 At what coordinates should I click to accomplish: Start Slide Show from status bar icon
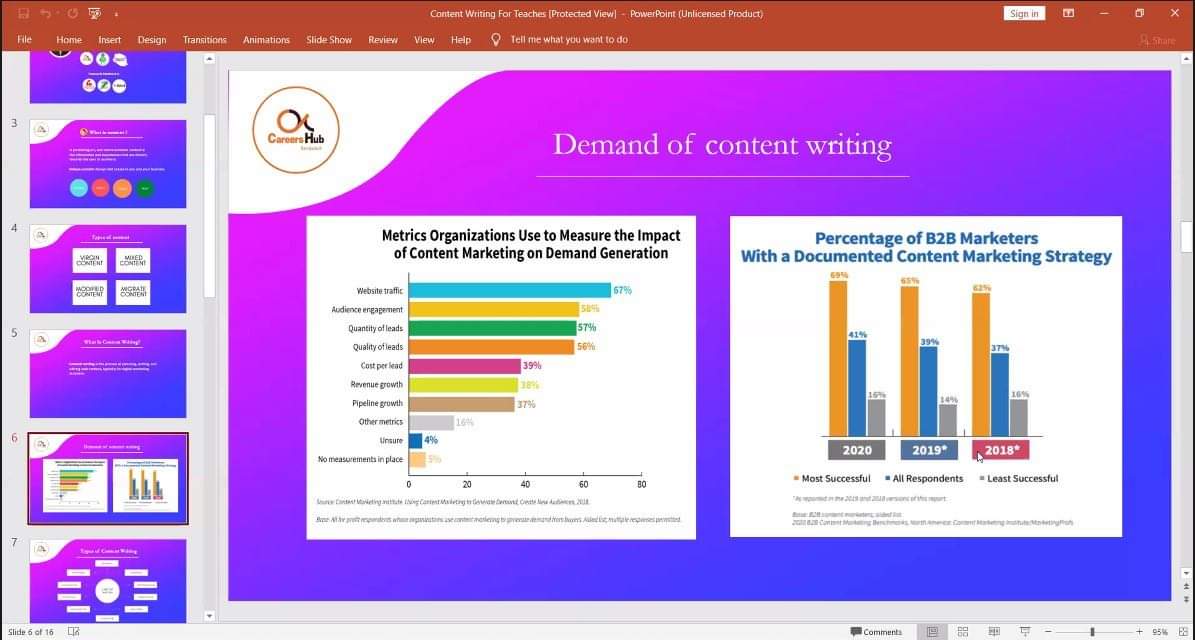pyautogui.click(x=1025, y=632)
